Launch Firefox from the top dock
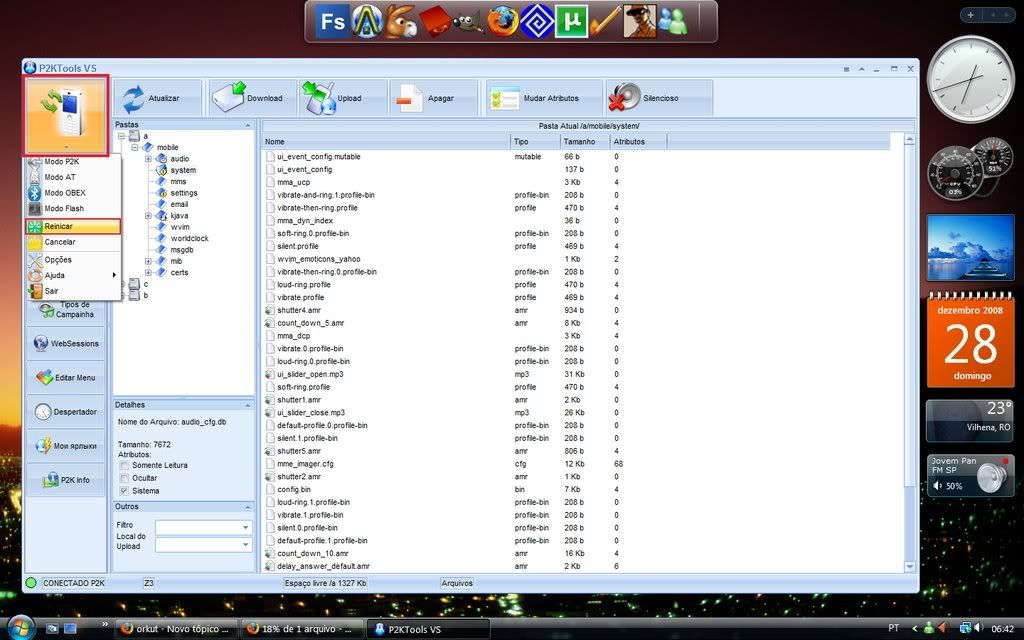Viewport: 1024px width, 640px height. point(503,21)
